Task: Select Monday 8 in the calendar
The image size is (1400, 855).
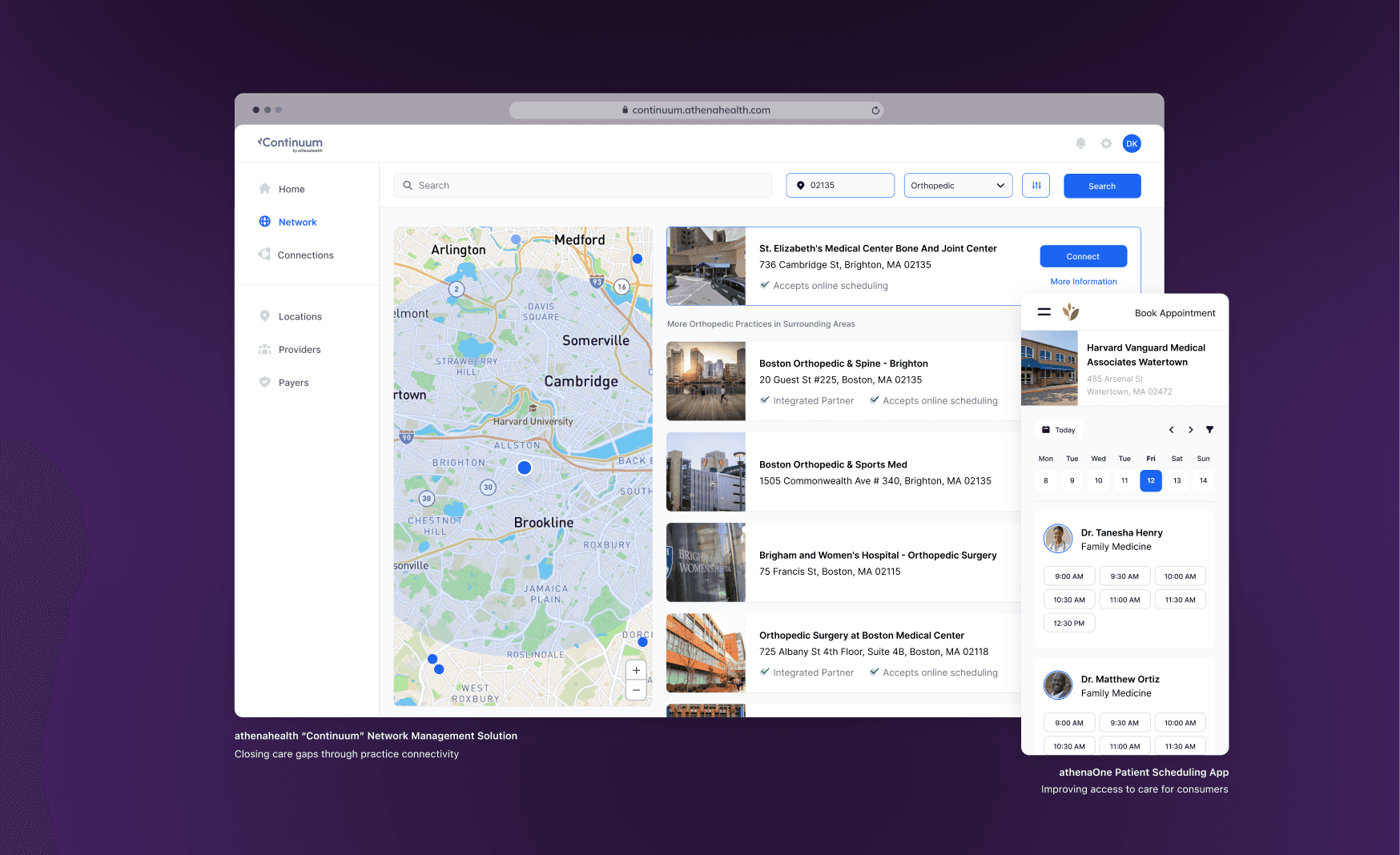Action: [1046, 480]
